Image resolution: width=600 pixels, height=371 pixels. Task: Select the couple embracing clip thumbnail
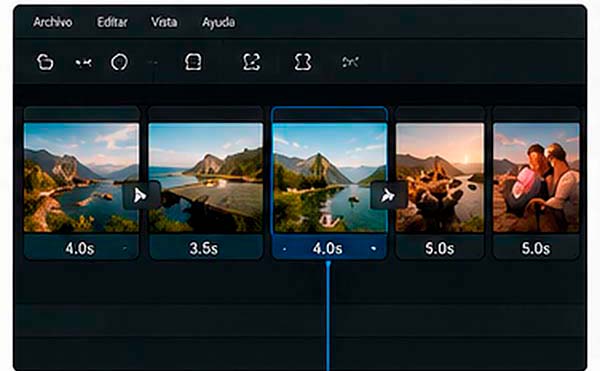[x=536, y=177]
